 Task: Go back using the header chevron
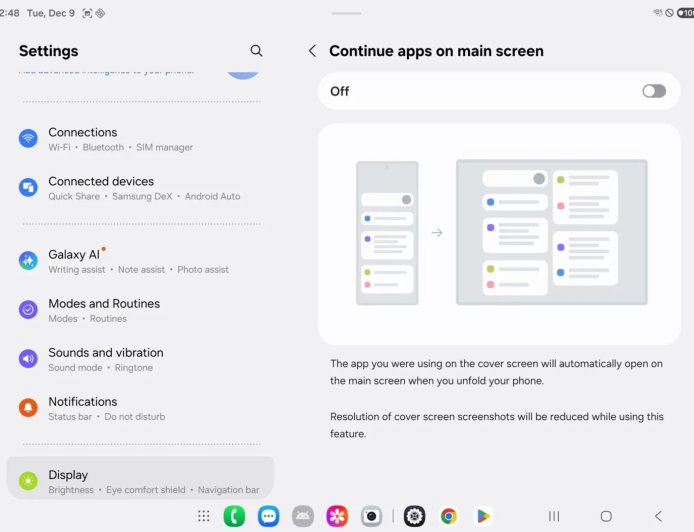(312, 51)
